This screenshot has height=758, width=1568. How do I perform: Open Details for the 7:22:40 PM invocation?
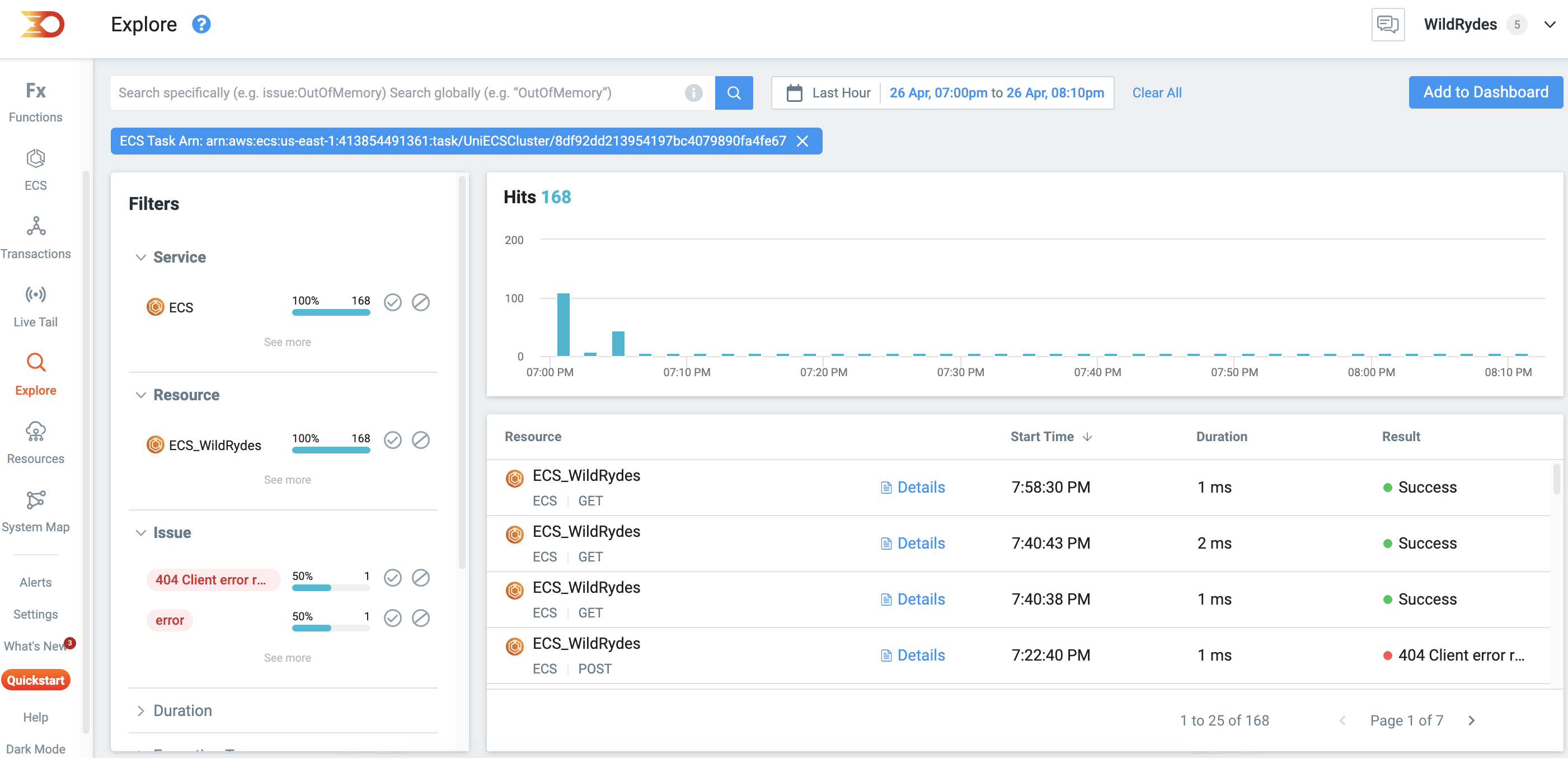coord(913,655)
